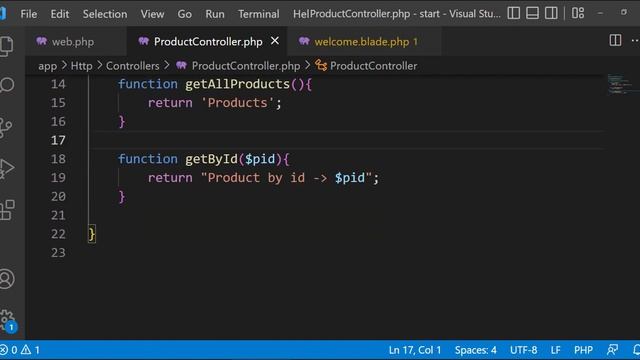Click the minimap code overview

point(620,84)
